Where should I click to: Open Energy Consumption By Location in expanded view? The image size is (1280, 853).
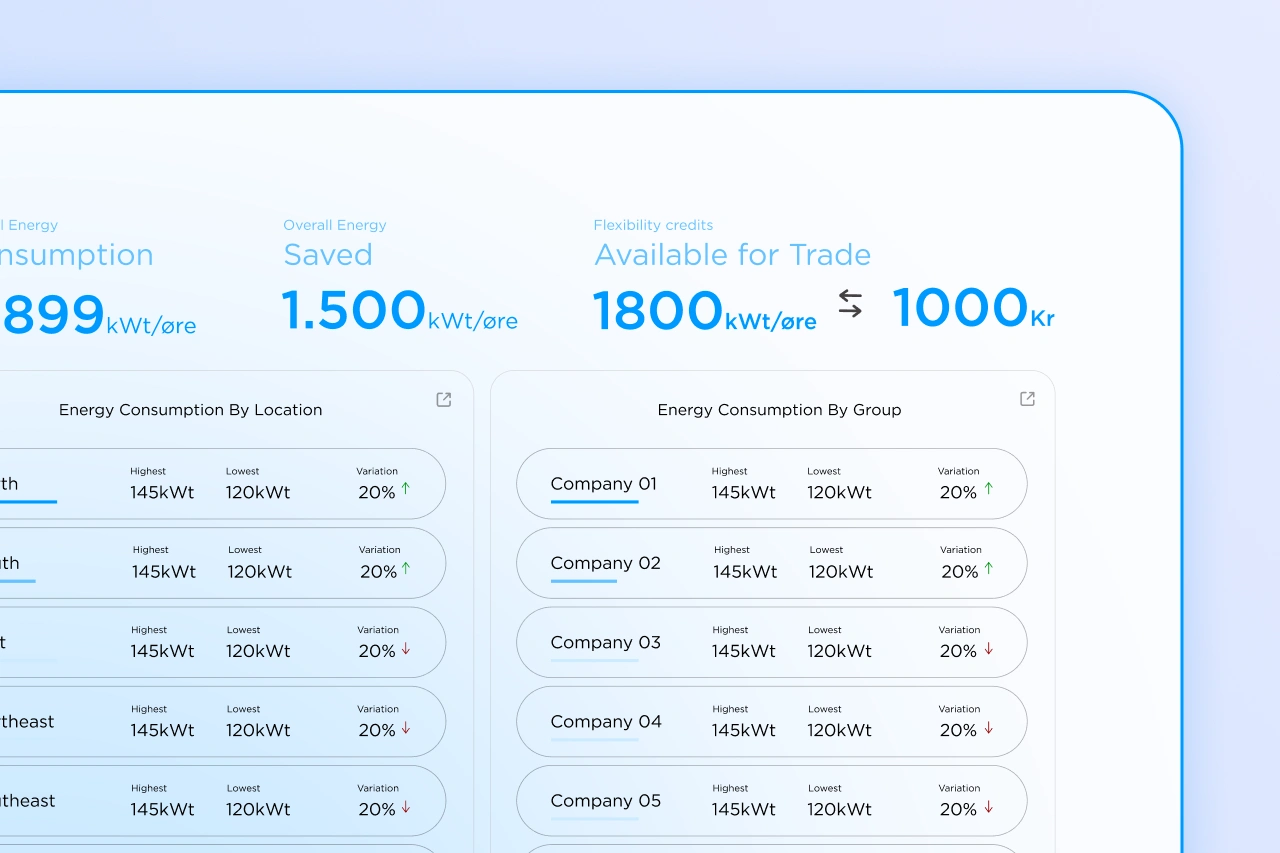pyautogui.click(x=444, y=400)
